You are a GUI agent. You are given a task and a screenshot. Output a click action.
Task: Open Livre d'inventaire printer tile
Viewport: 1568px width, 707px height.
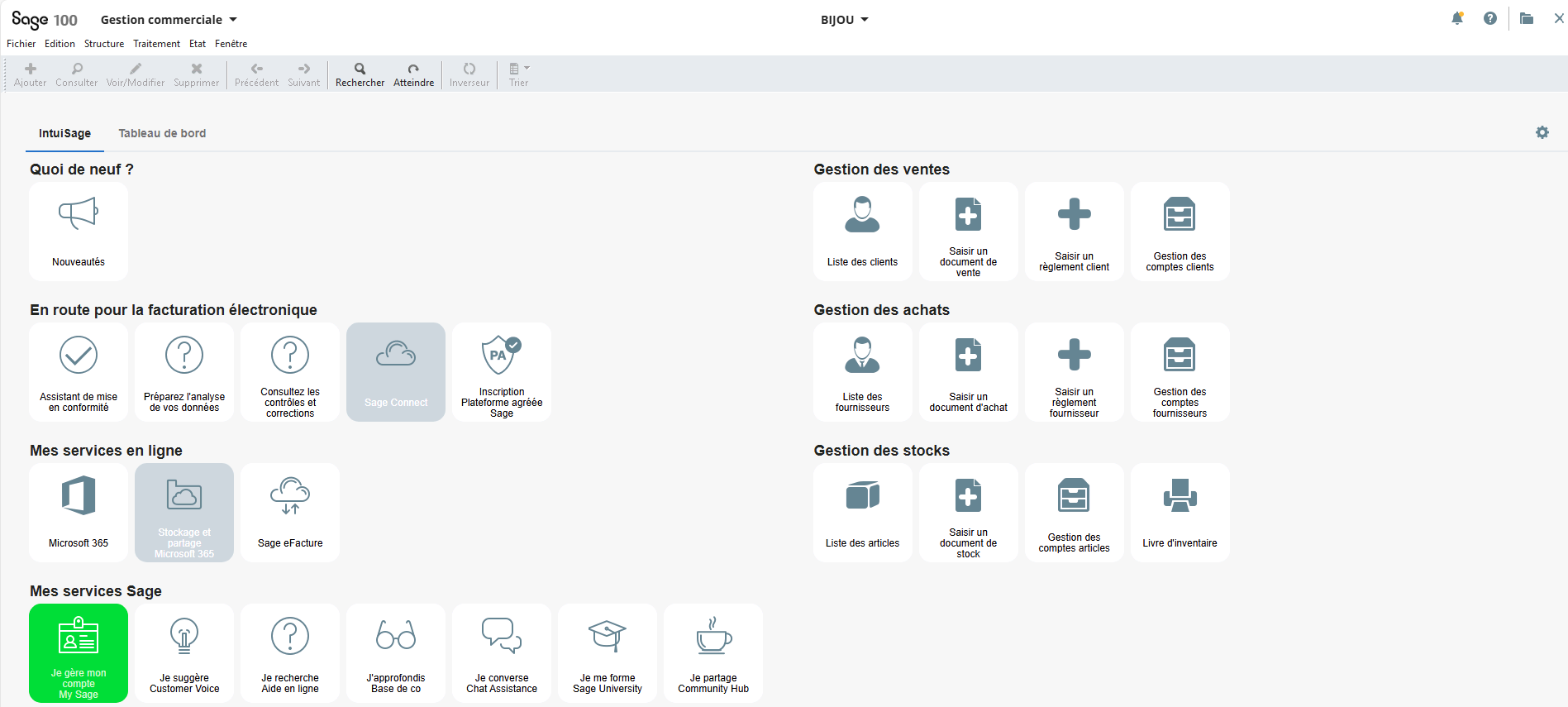1180,512
